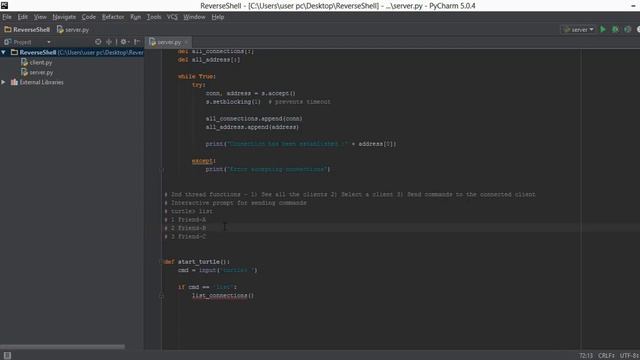Collapse the ReverseShell project root node
This screenshot has width=640, height=360.
click(x=4, y=53)
